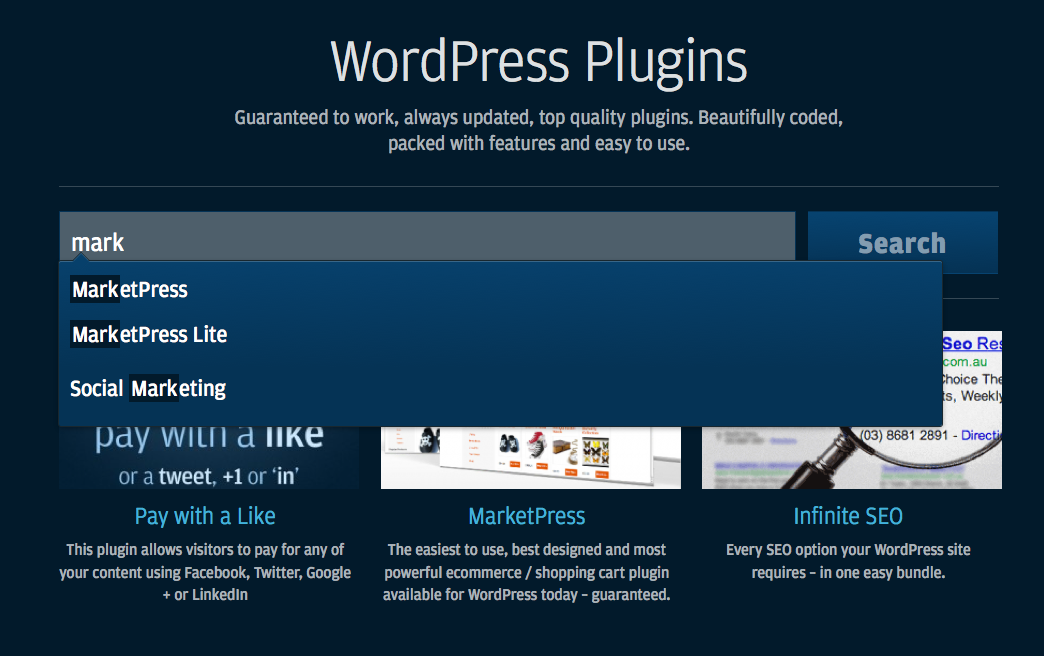
Task: Click the phone number in the SEO image
Action: (x=904, y=436)
